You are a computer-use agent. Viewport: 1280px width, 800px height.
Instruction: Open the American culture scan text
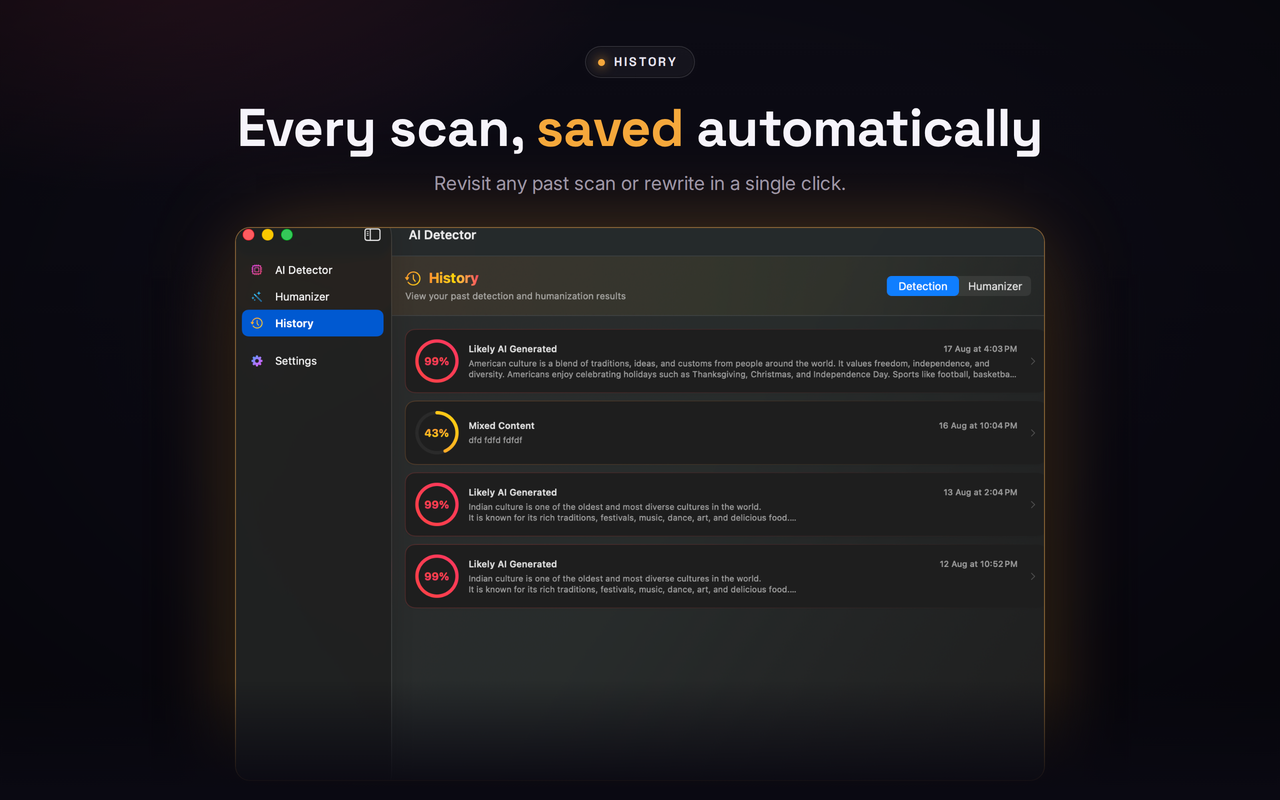coord(743,369)
